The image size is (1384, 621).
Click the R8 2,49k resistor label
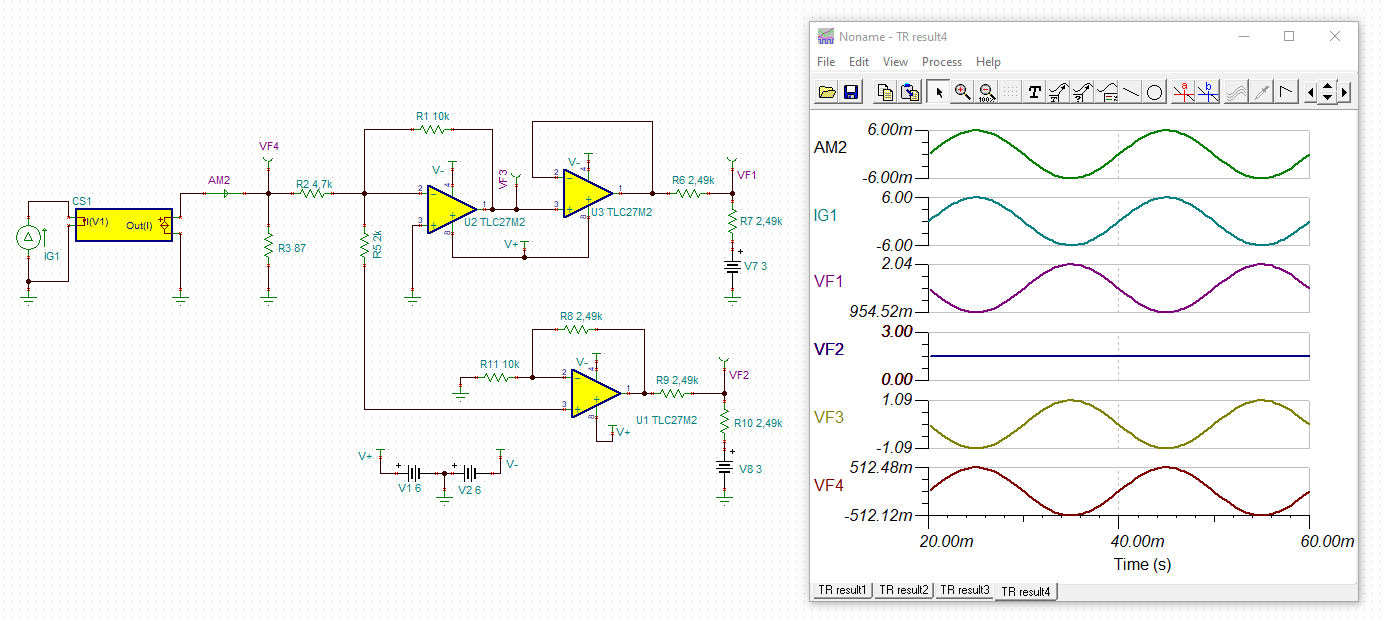point(583,316)
